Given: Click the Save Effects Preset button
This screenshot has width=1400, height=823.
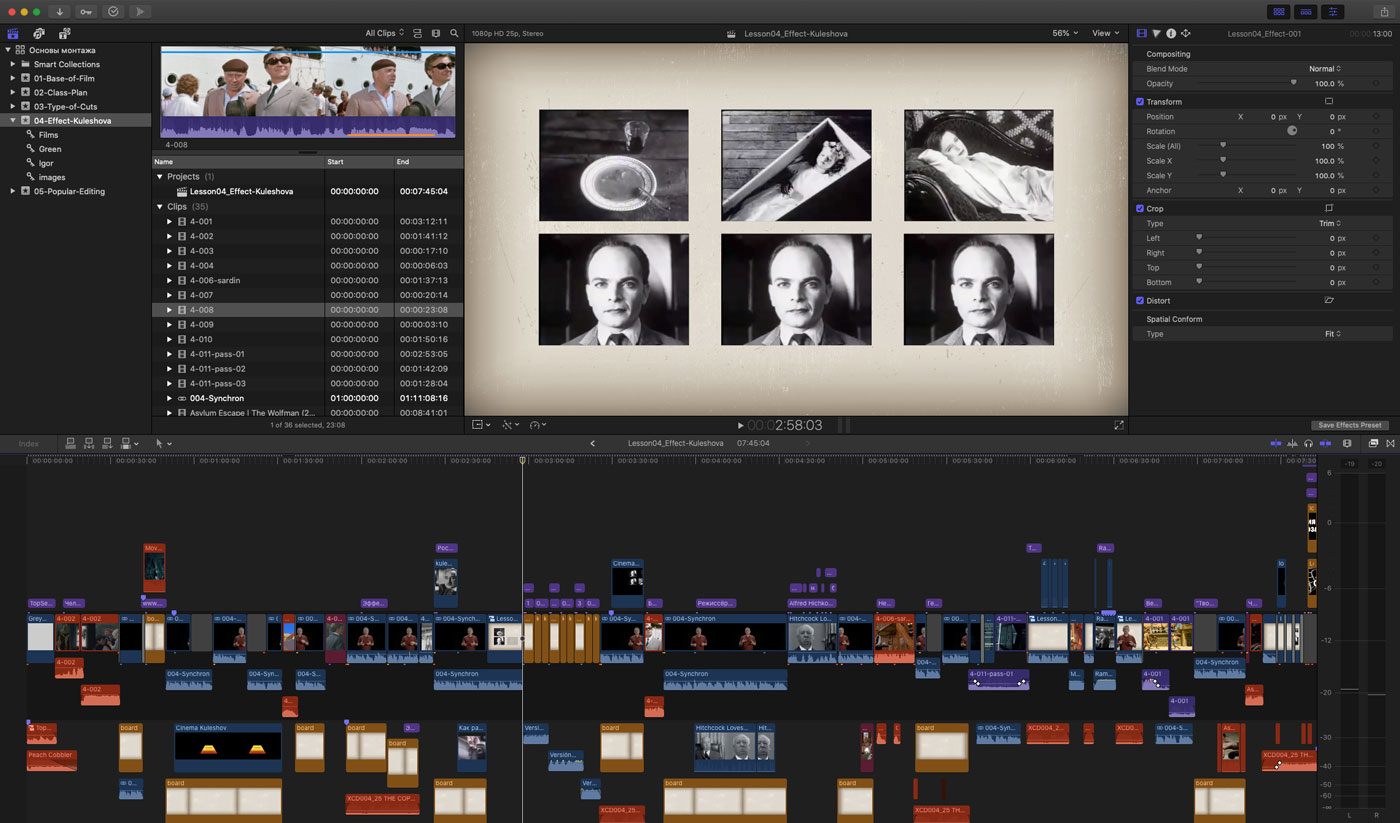Looking at the screenshot, I should pos(1350,425).
